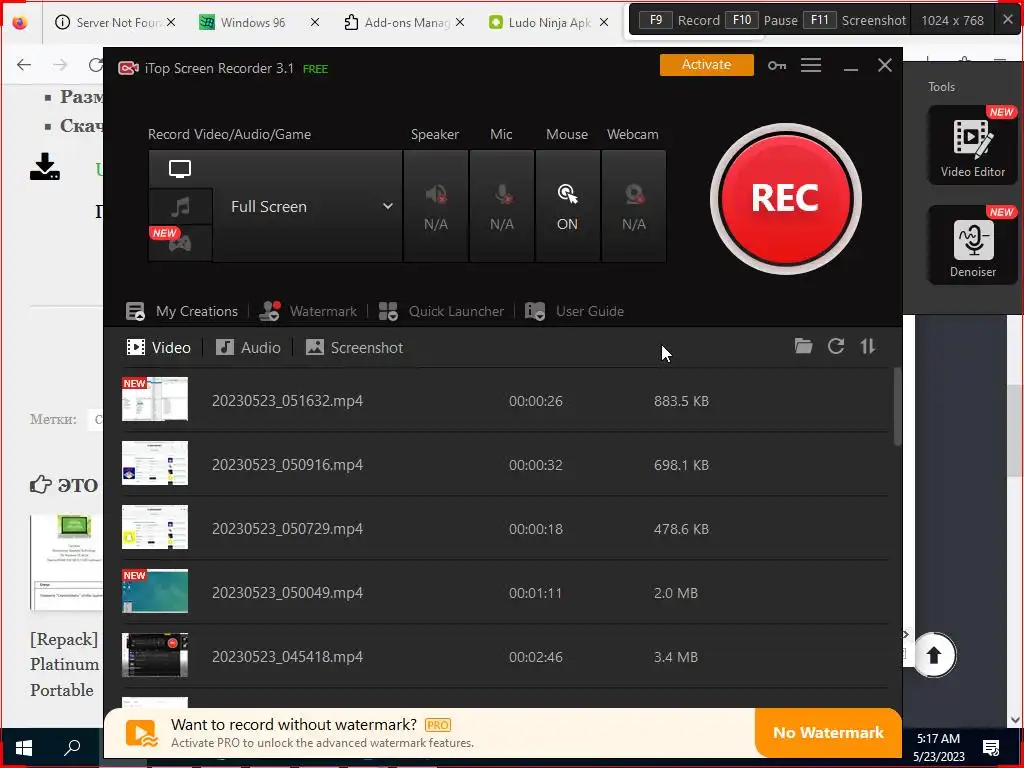
Task: Click the duration 00:02:46
Action: 536,657
